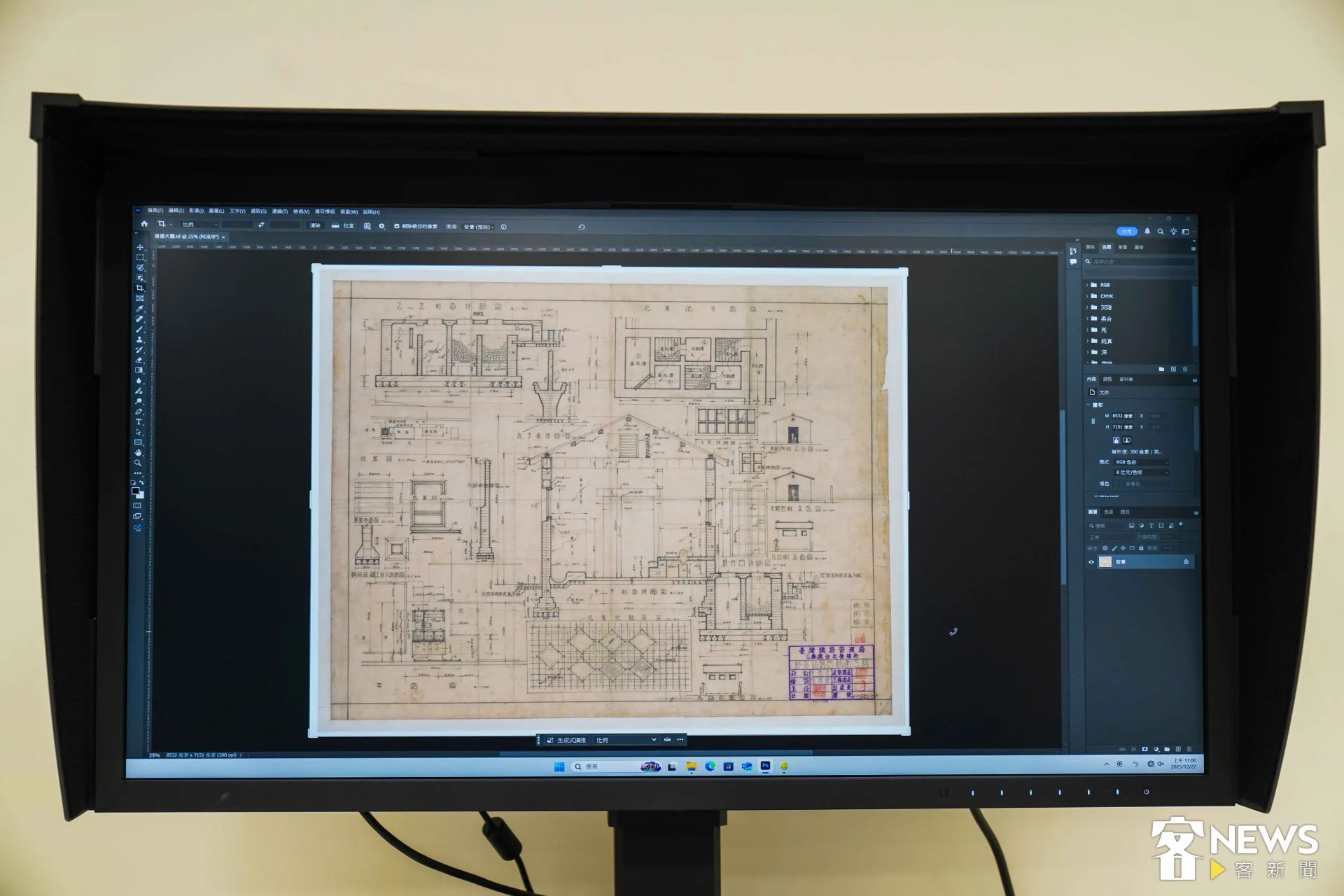Open the RGB 色彩 mode dropdown
1344x896 pixels.
(1142, 462)
